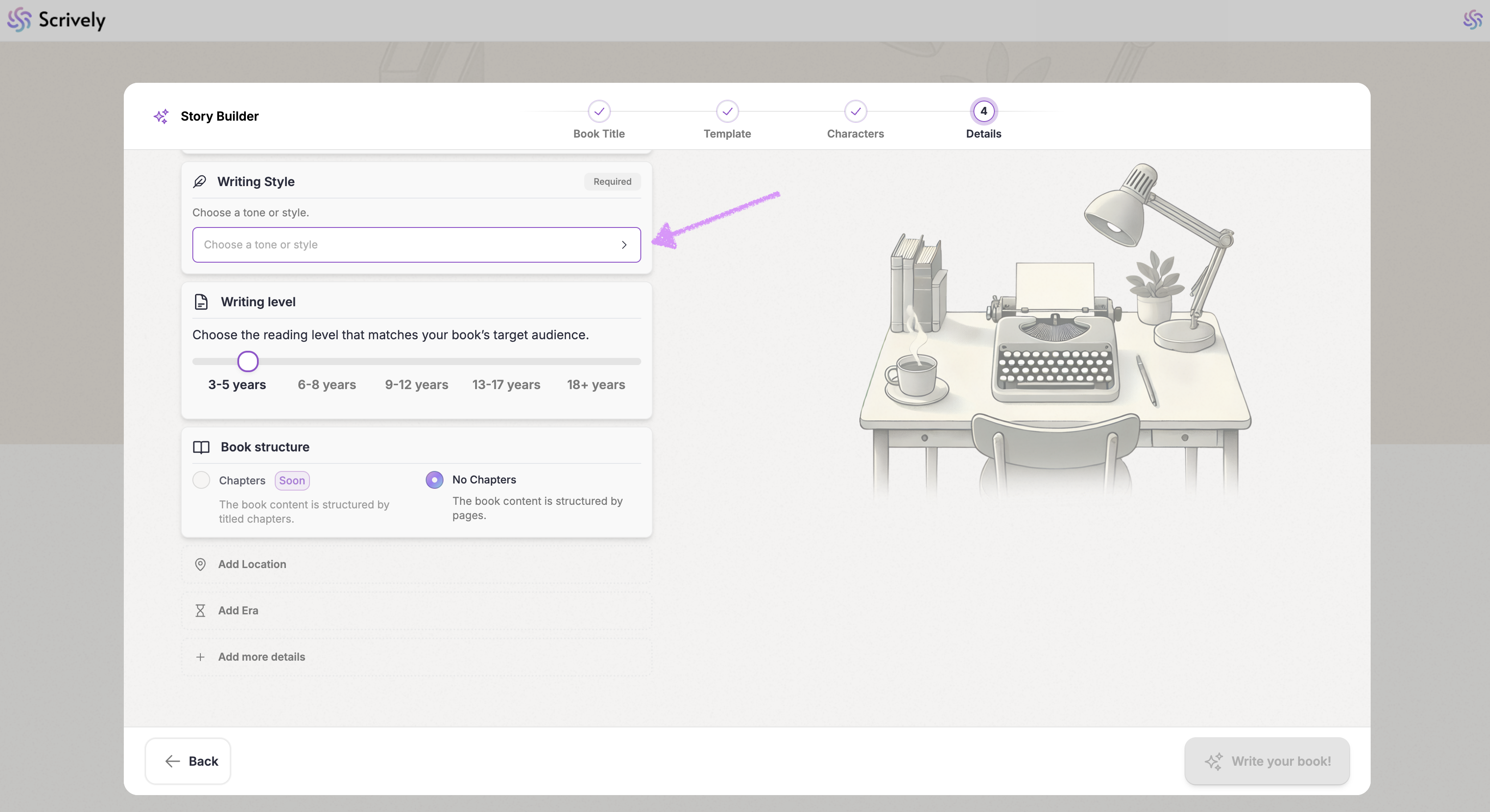Expand the Add more details section

coord(261,657)
